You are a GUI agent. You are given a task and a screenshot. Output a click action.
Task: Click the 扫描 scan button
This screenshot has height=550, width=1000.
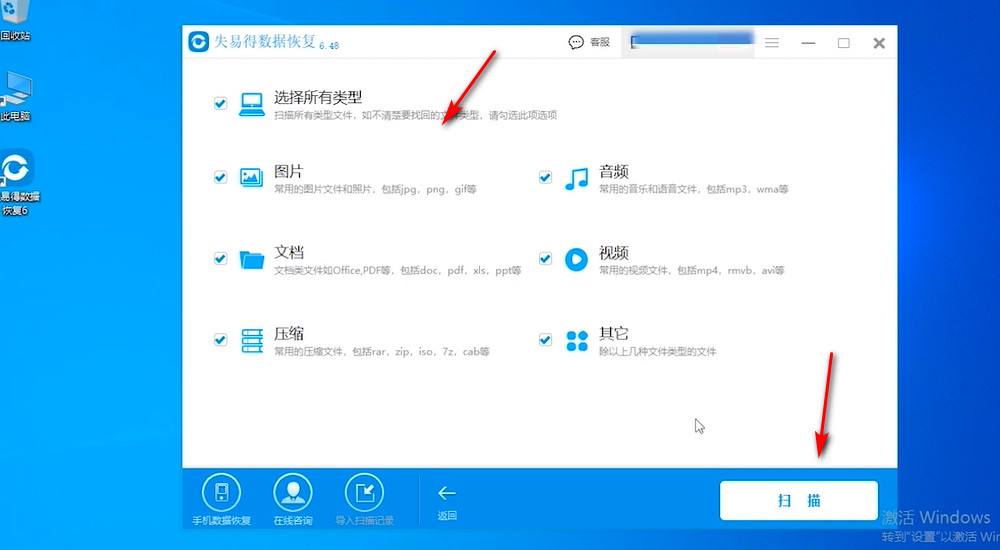point(798,500)
